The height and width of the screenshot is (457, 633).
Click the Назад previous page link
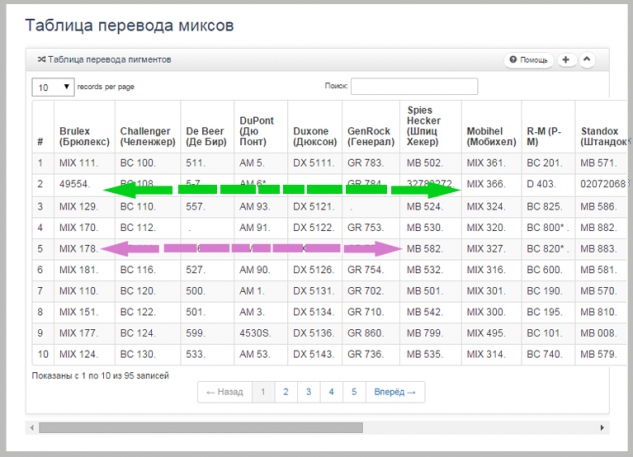tap(225, 392)
